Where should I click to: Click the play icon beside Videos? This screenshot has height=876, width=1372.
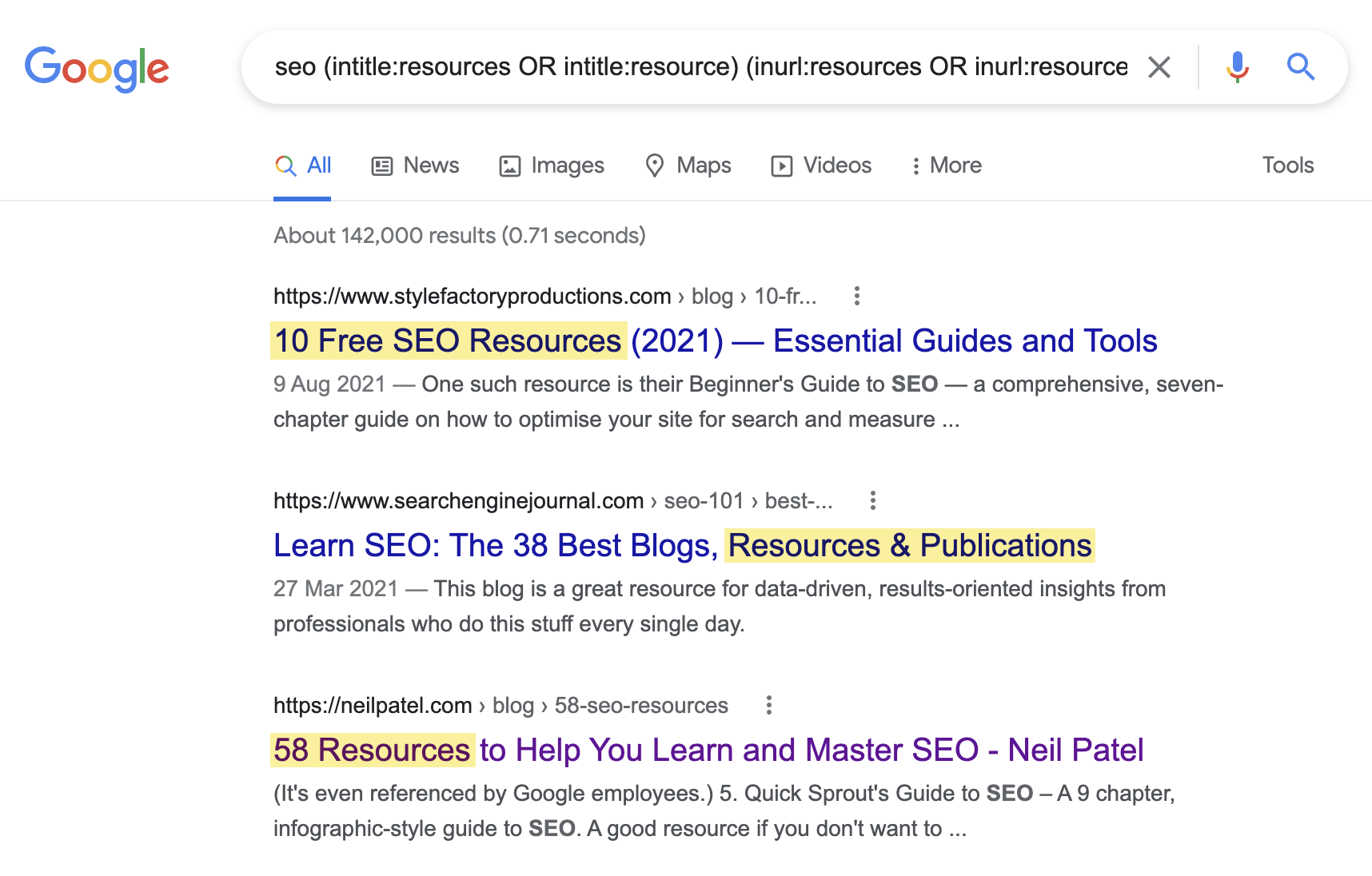(782, 165)
